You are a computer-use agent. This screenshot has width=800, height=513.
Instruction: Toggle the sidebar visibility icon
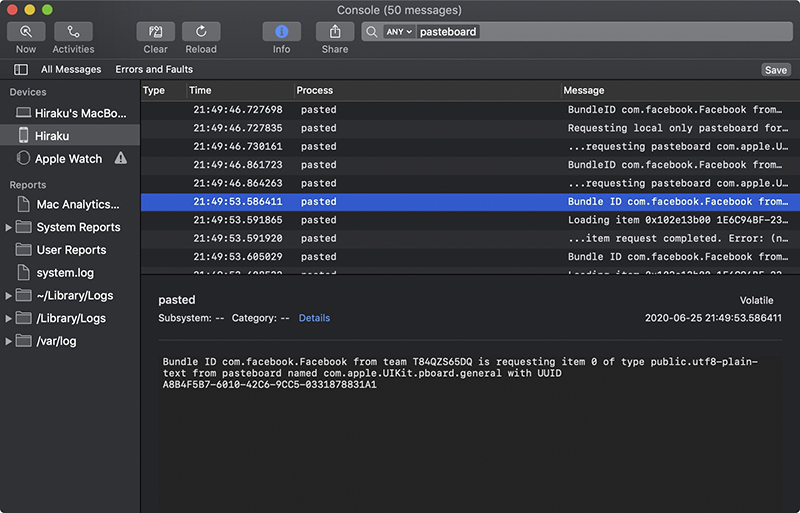click(x=21, y=69)
